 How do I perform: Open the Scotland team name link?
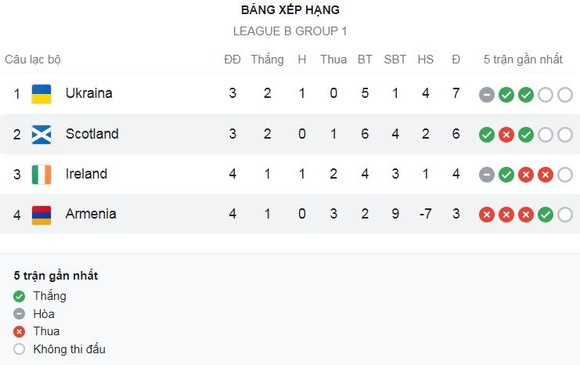point(92,134)
